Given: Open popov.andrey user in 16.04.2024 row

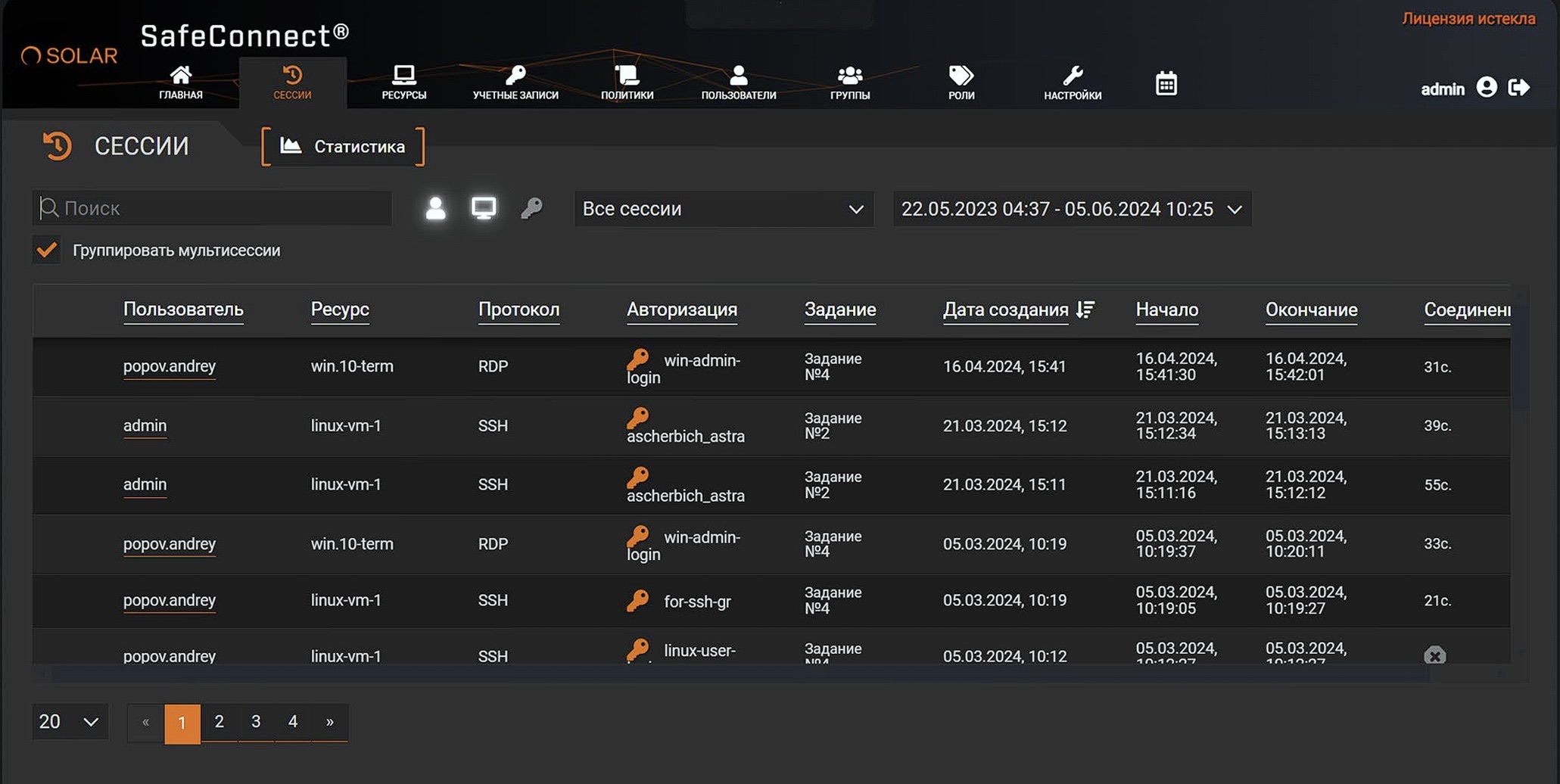Looking at the screenshot, I should [x=170, y=366].
